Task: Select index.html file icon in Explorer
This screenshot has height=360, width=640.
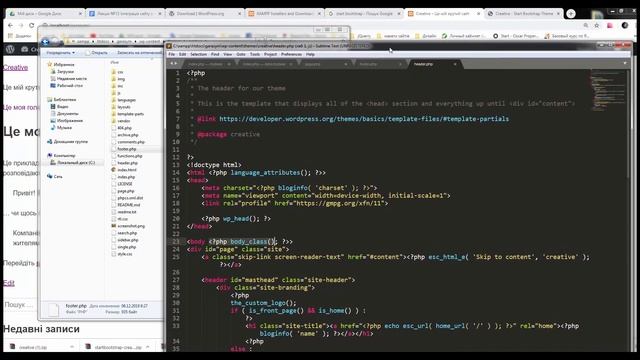Action: [x=113, y=170]
